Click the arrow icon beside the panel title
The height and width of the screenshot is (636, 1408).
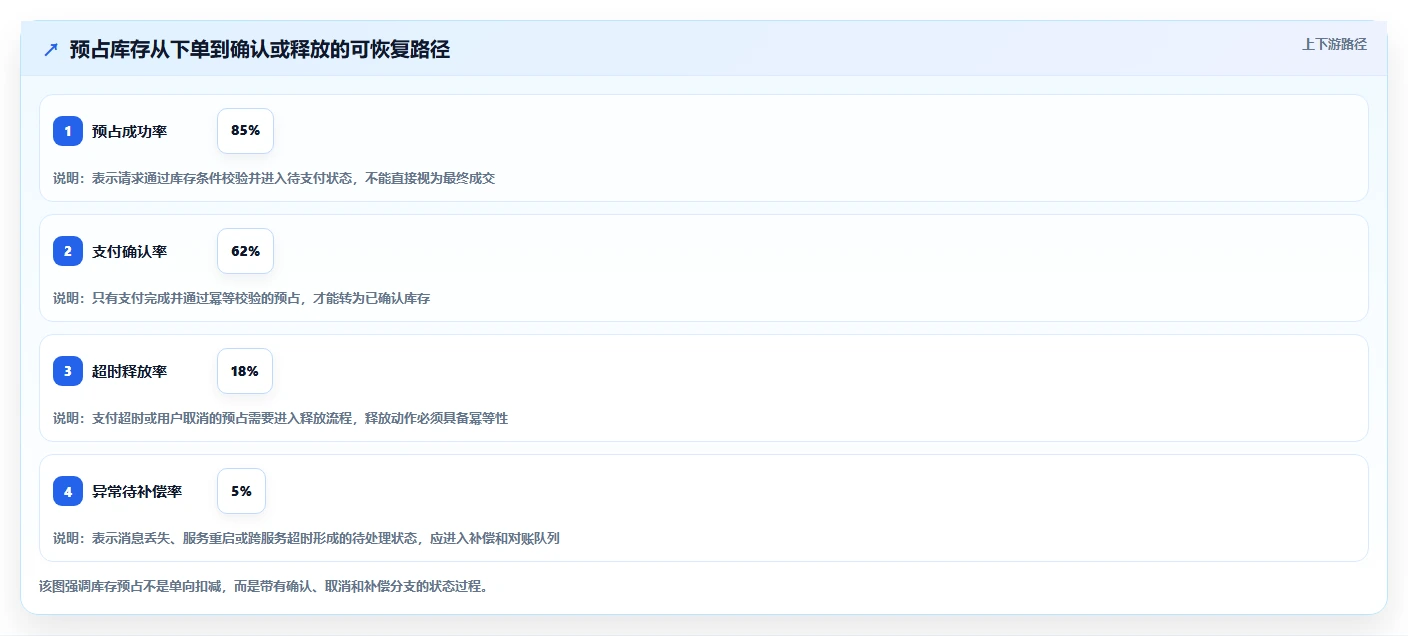[x=51, y=50]
